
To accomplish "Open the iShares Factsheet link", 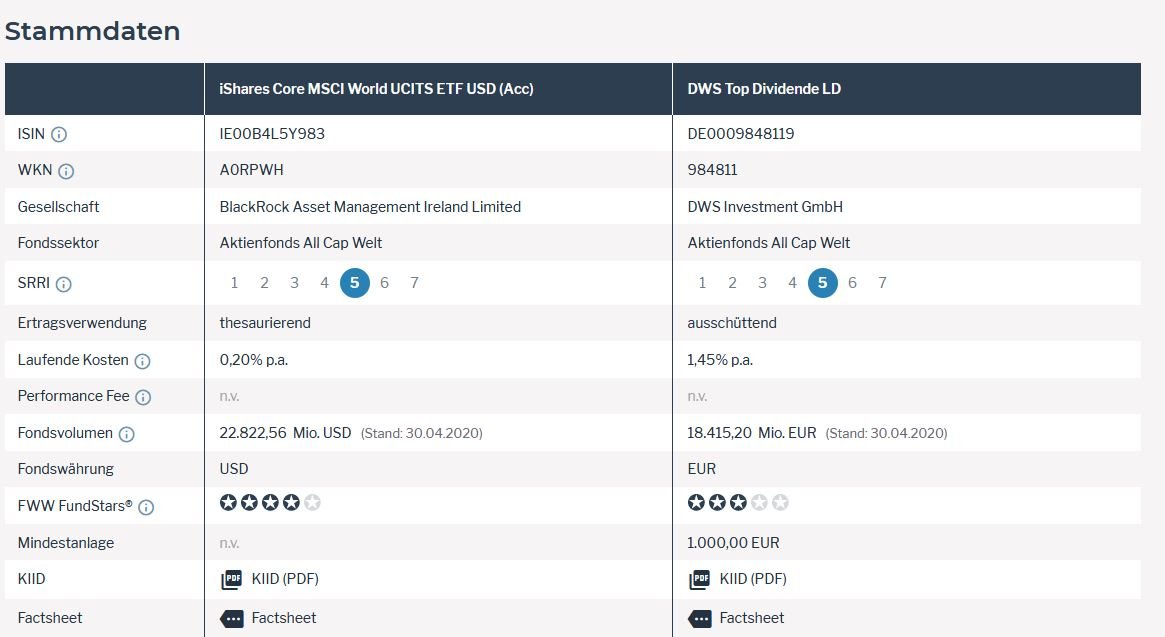I will [284, 618].
